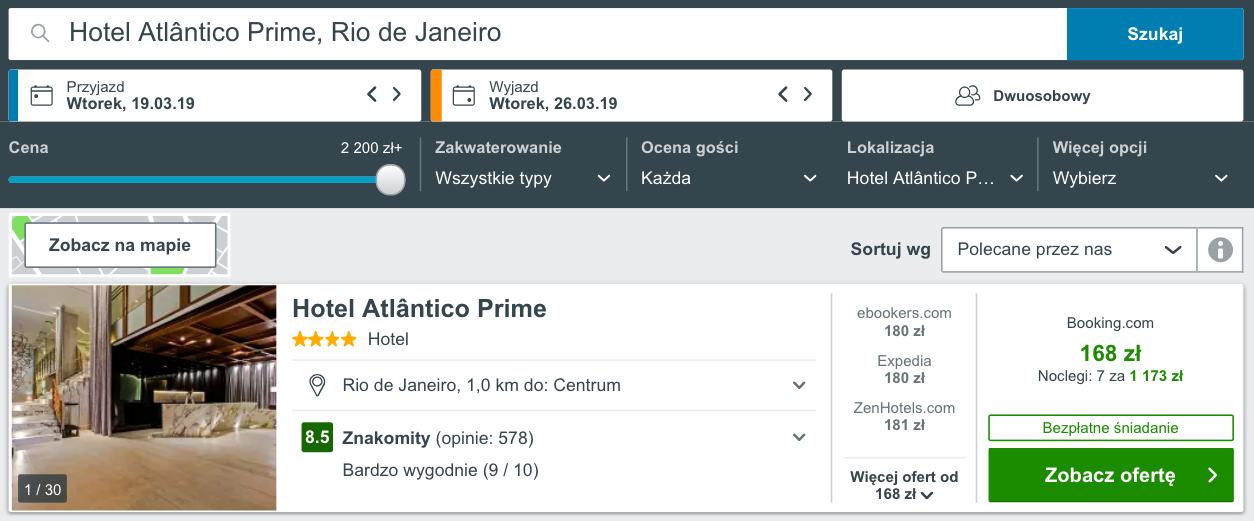Open the Wyjazd check-out calendar icon
This screenshot has height=521, width=1254.
click(464, 96)
